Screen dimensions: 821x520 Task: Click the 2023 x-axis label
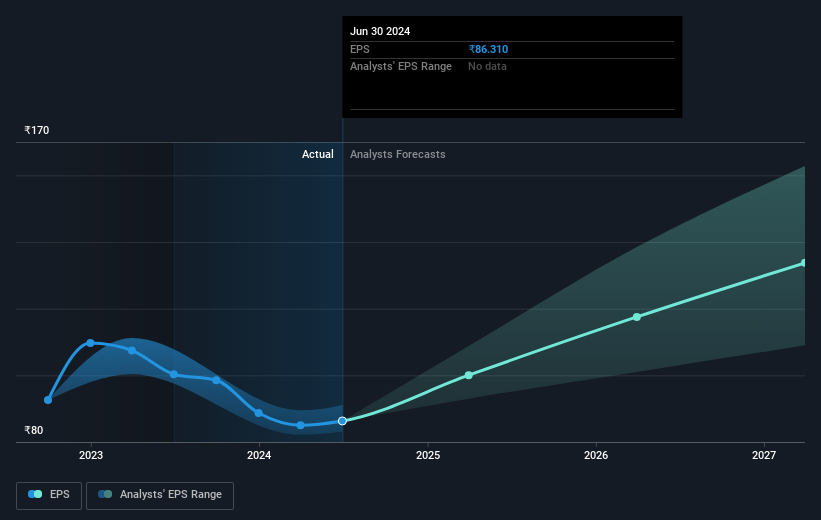[x=91, y=456]
